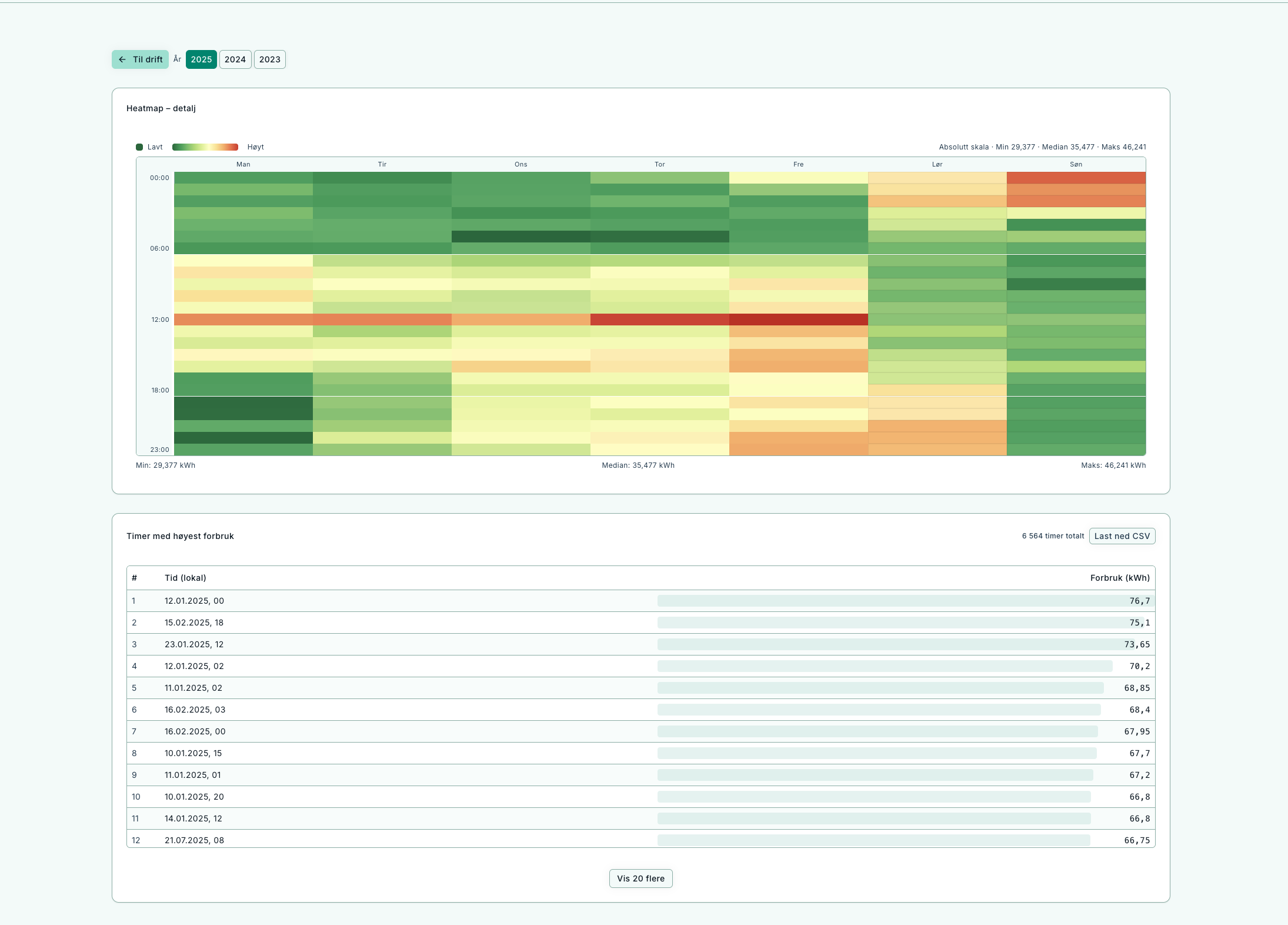Switch to year 2023

(x=270, y=59)
